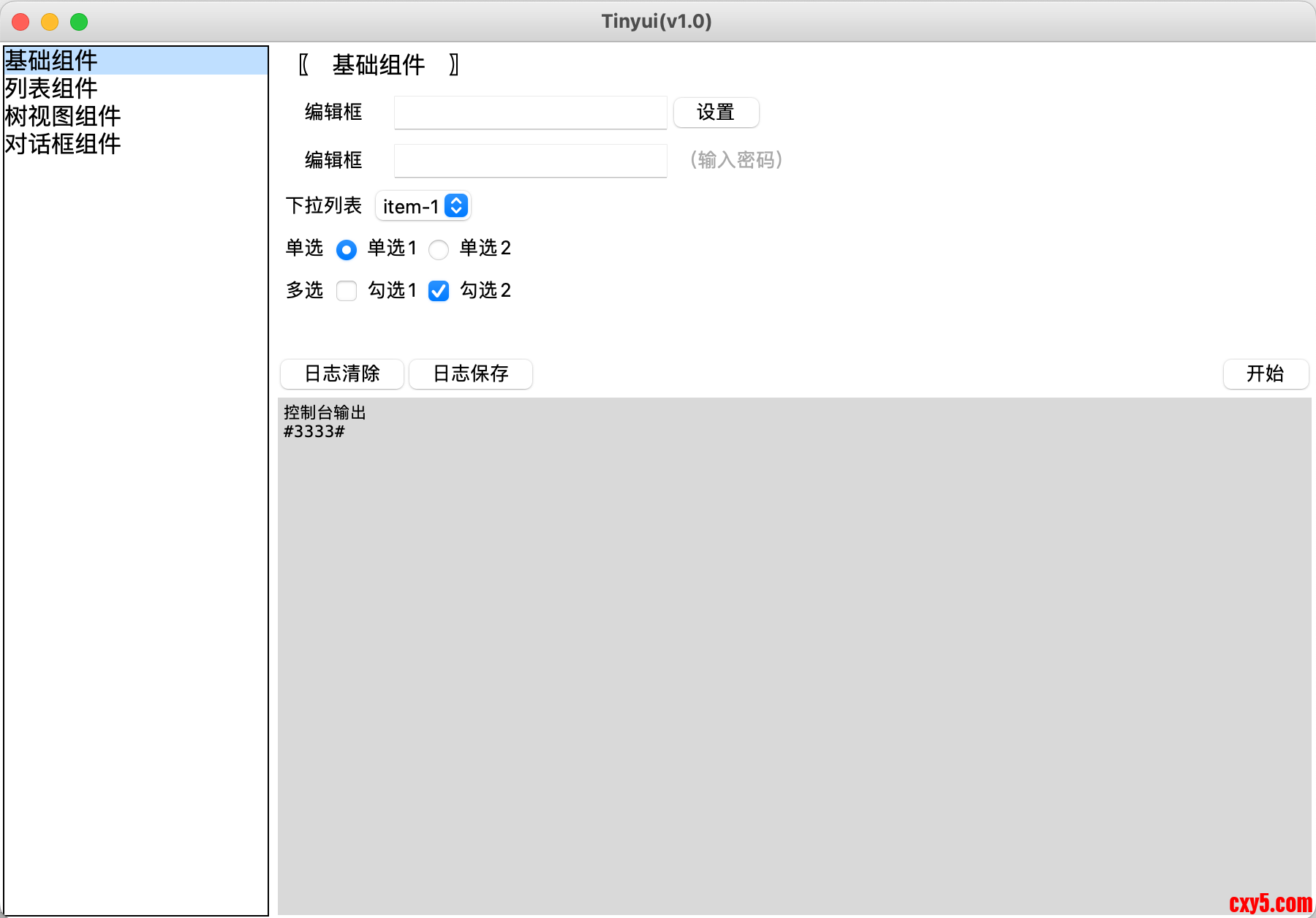
Task: Focus the password 编辑框 input field
Action: [x=530, y=161]
